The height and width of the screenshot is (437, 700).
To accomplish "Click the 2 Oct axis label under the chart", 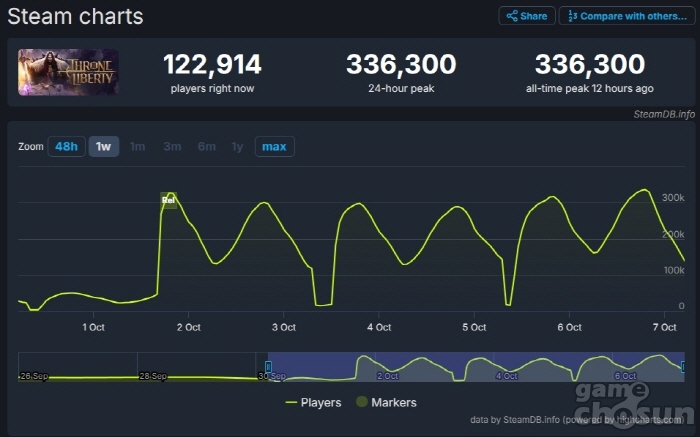I will pyautogui.click(x=188, y=327).
